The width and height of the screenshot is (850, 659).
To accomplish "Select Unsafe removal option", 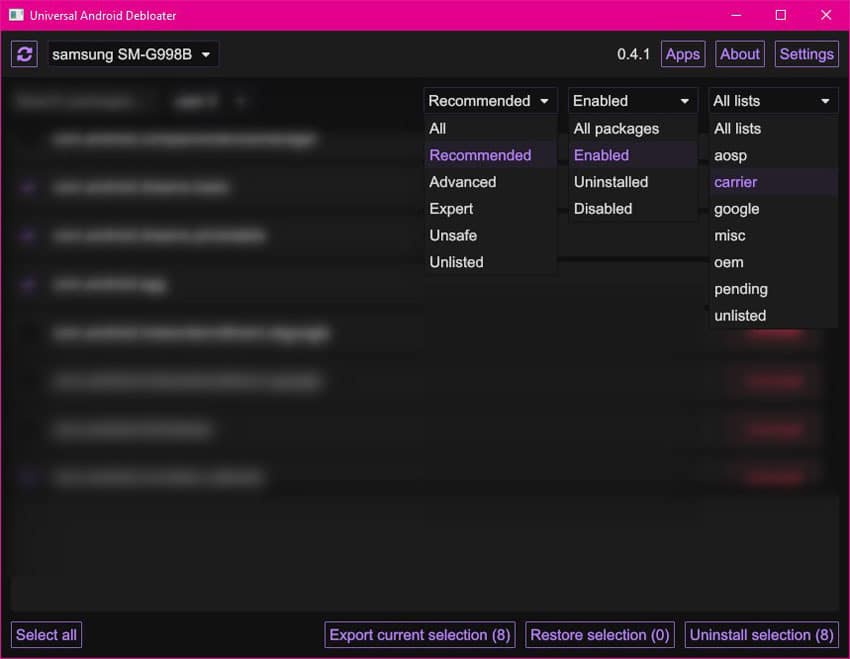I will click(453, 236).
